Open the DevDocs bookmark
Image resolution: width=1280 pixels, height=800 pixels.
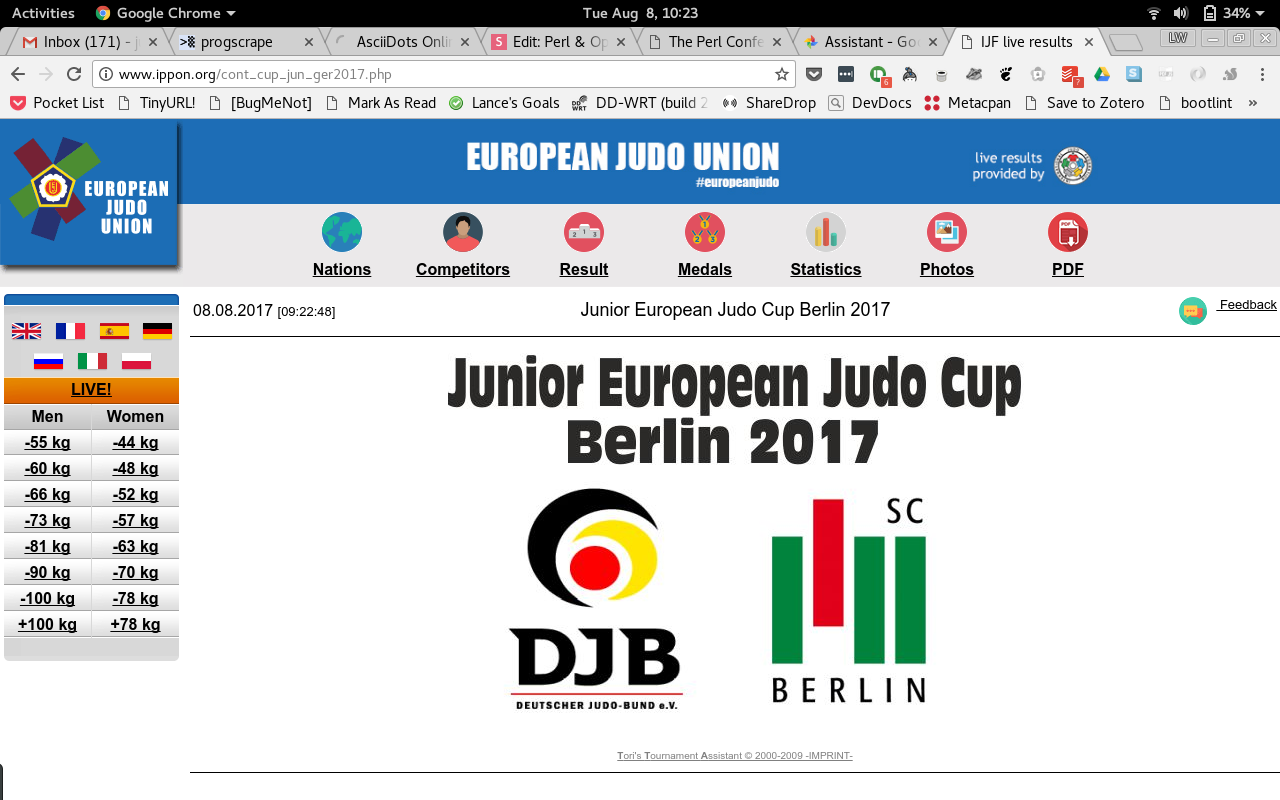pyautogui.click(x=869, y=103)
